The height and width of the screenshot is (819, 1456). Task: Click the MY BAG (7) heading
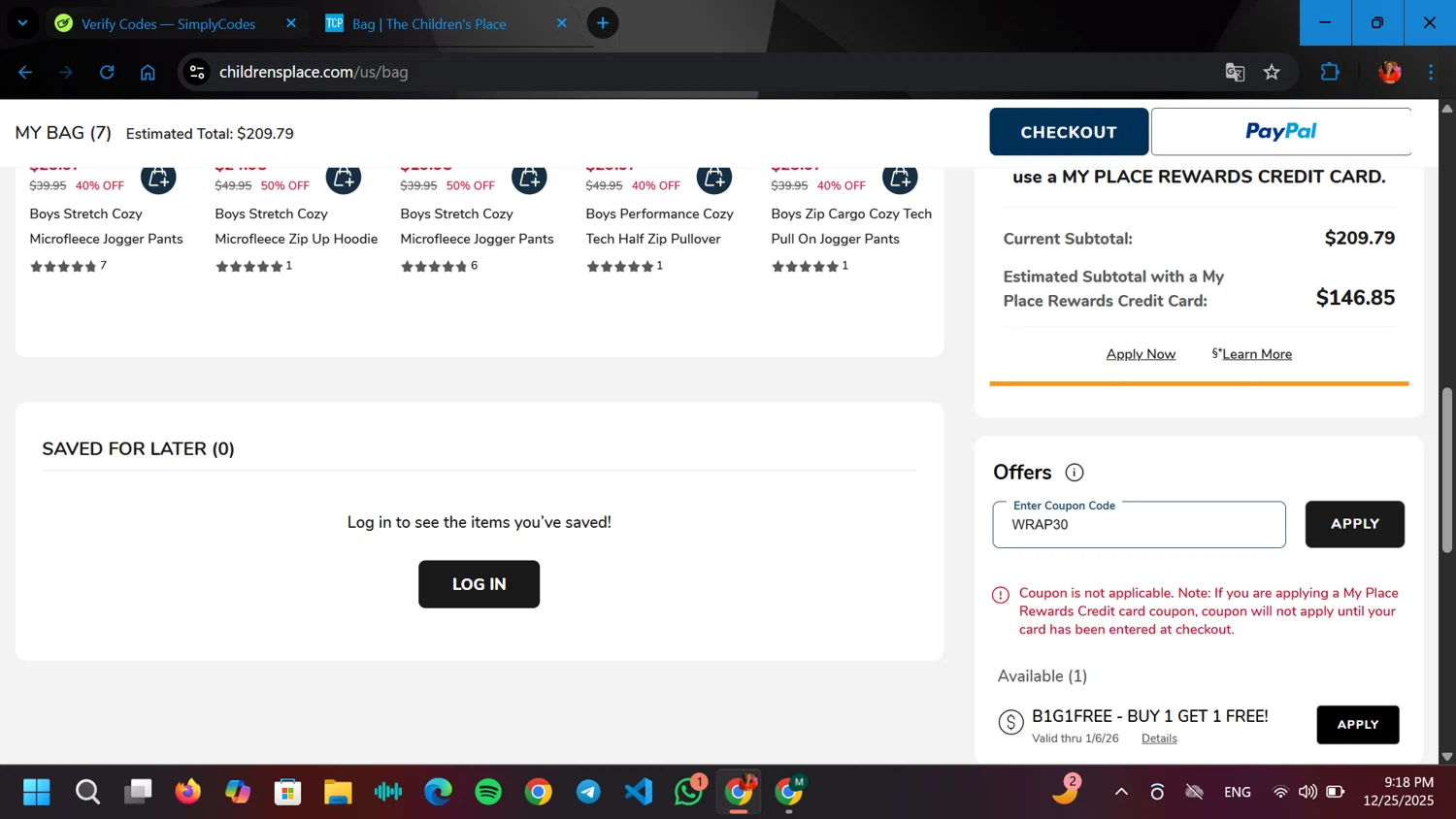[x=63, y=133]
